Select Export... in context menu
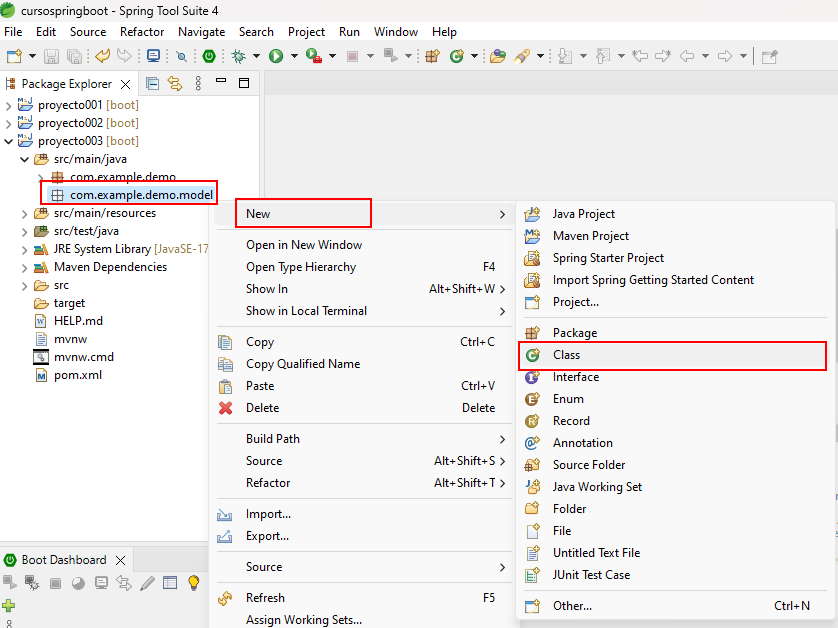Screen dimensions: 838x628 point(362,536)
